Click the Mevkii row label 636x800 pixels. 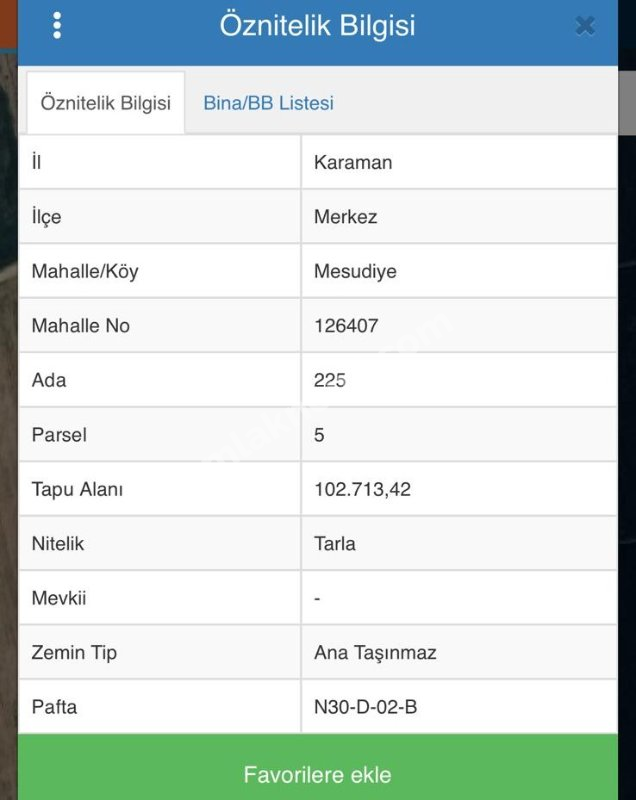click(x=59, y=598)
